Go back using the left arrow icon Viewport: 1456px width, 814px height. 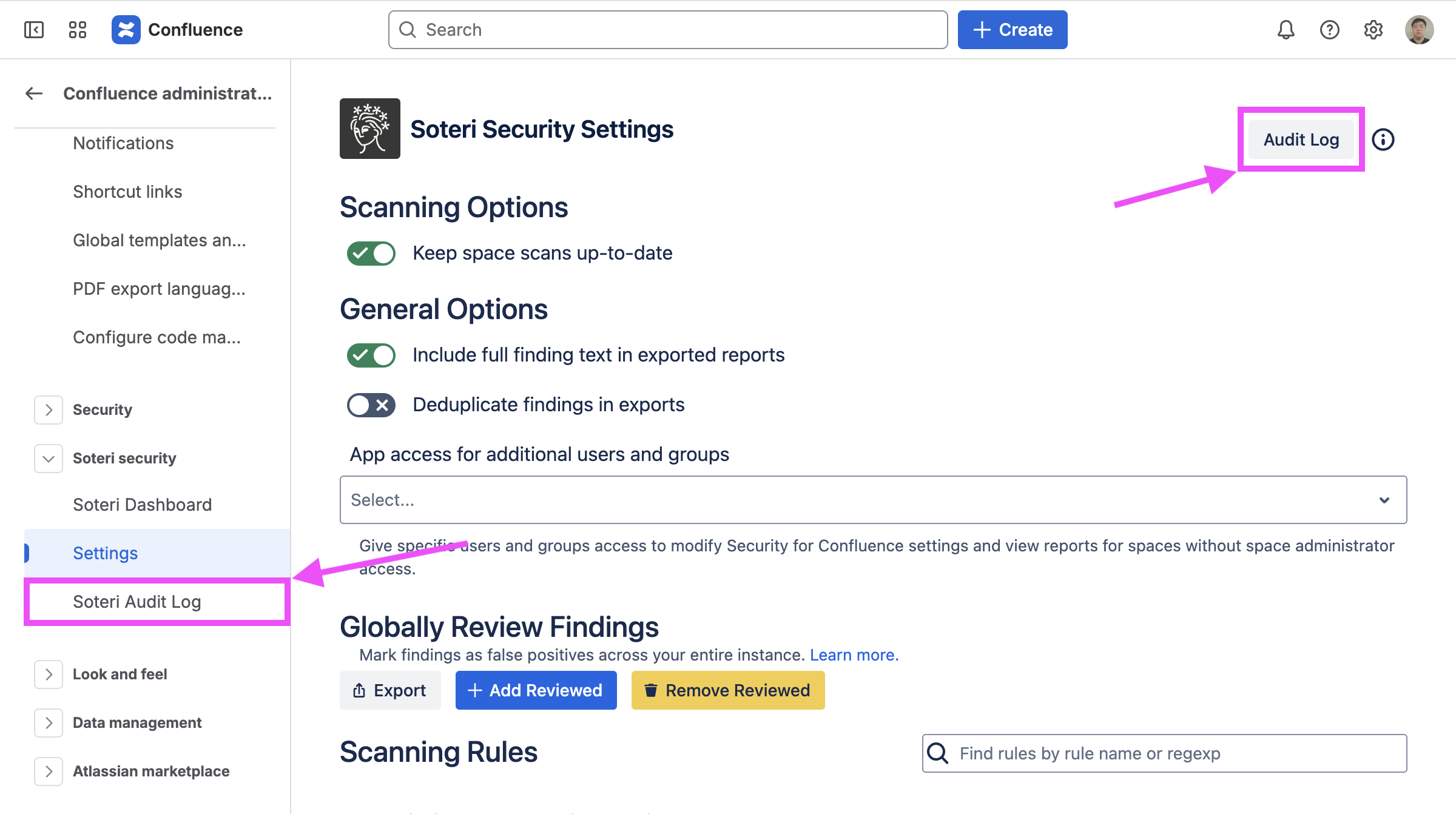tap(34, 93)
